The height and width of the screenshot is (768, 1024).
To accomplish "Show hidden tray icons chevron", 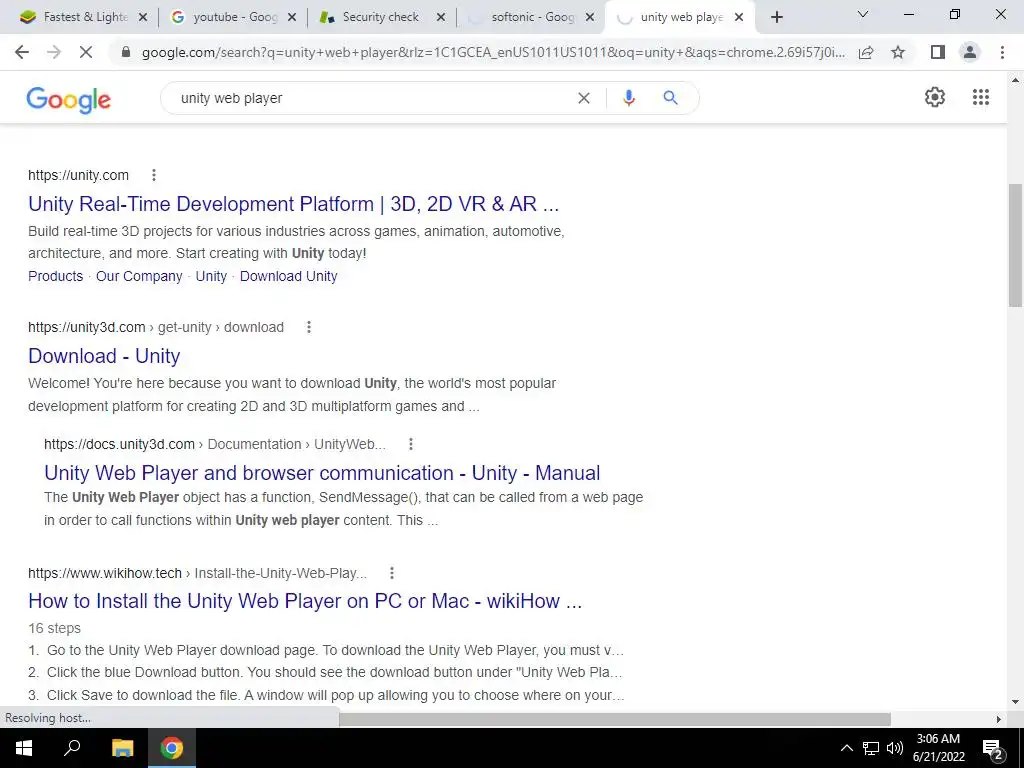I will [846, 748].
